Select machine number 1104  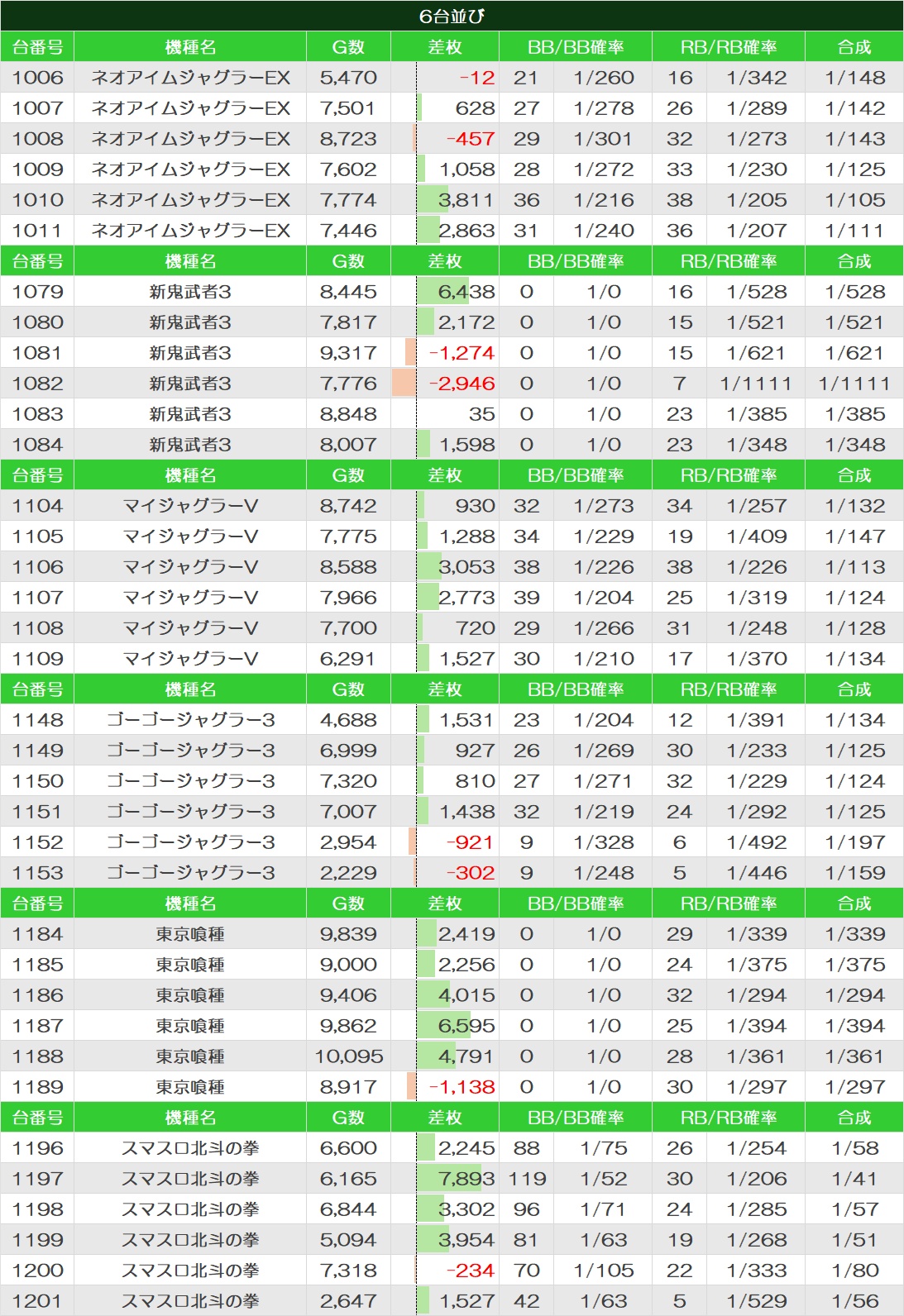point(38,506)
